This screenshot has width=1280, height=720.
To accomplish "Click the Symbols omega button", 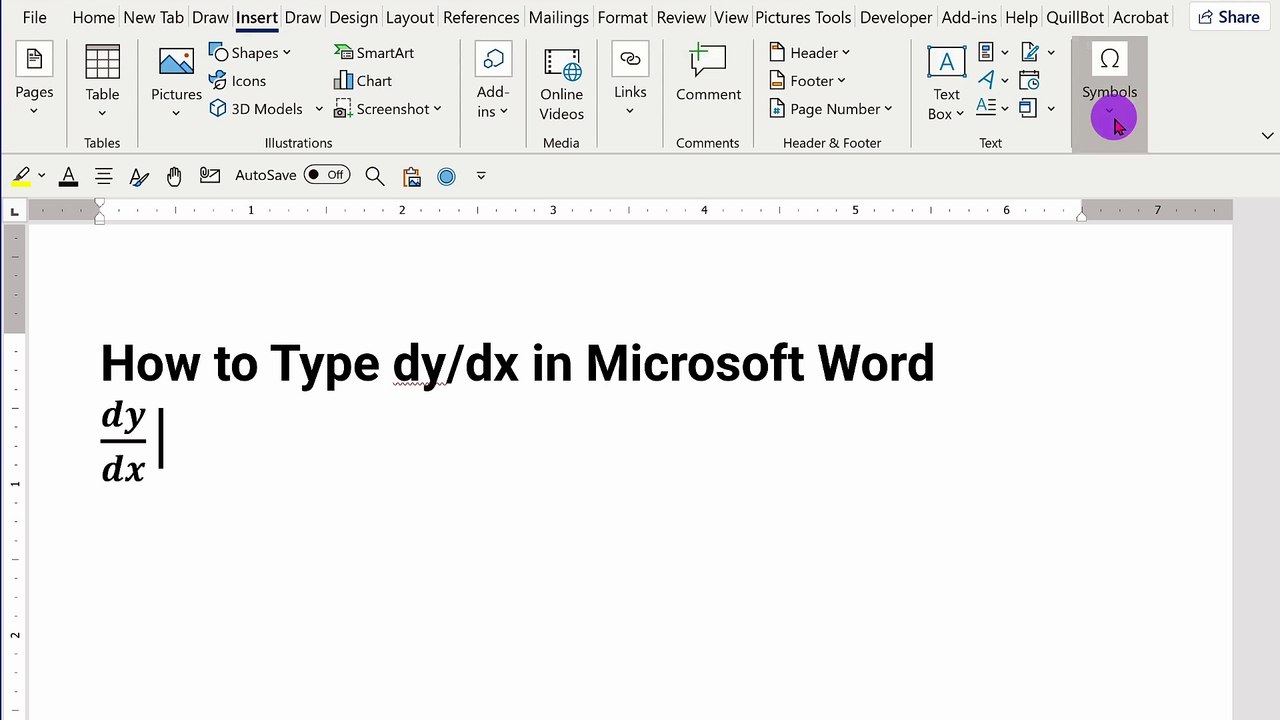I will click(x=1109, y=61).
